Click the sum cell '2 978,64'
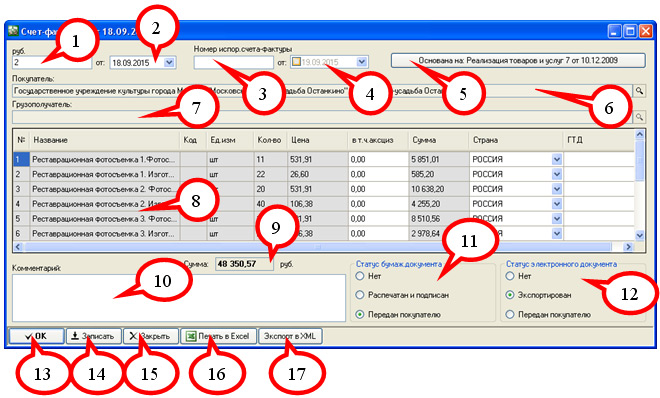The width and height of the screenshot is (660, 398). click(439, 233)
